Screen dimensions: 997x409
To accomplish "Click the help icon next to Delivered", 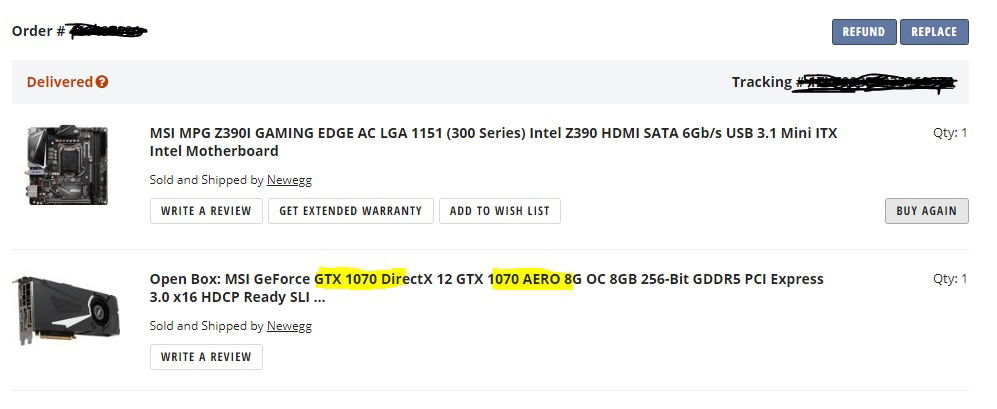I will [102, 82].
